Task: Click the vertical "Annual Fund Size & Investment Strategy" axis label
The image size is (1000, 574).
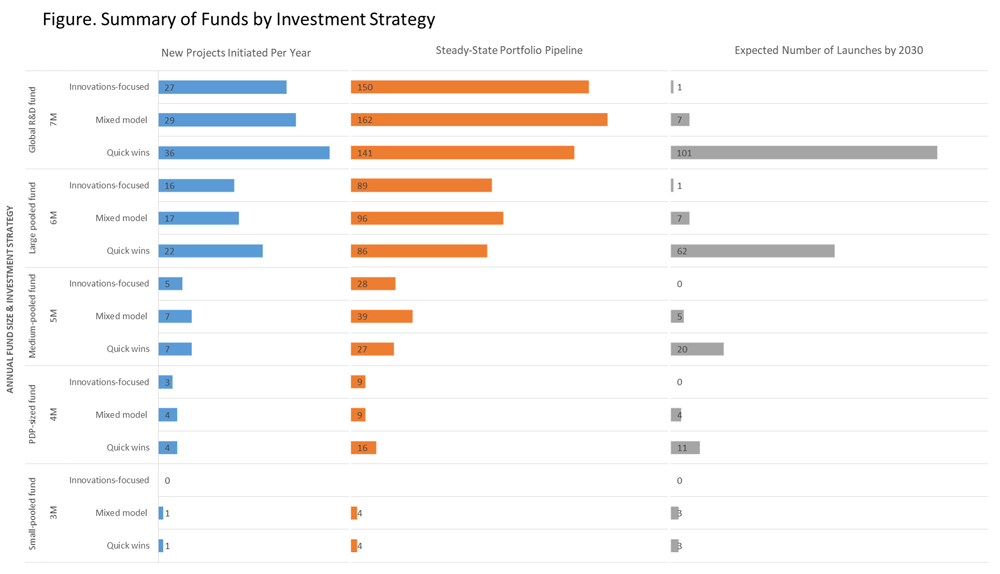Action: coord(11,299)
